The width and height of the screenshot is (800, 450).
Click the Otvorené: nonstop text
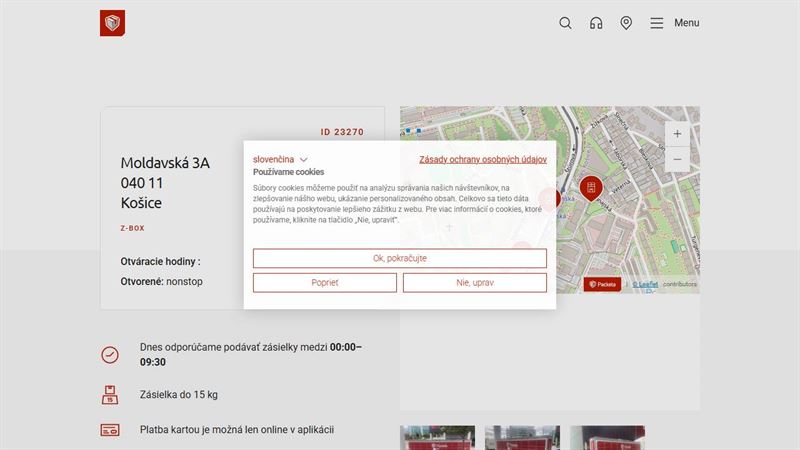pos(161,282)
